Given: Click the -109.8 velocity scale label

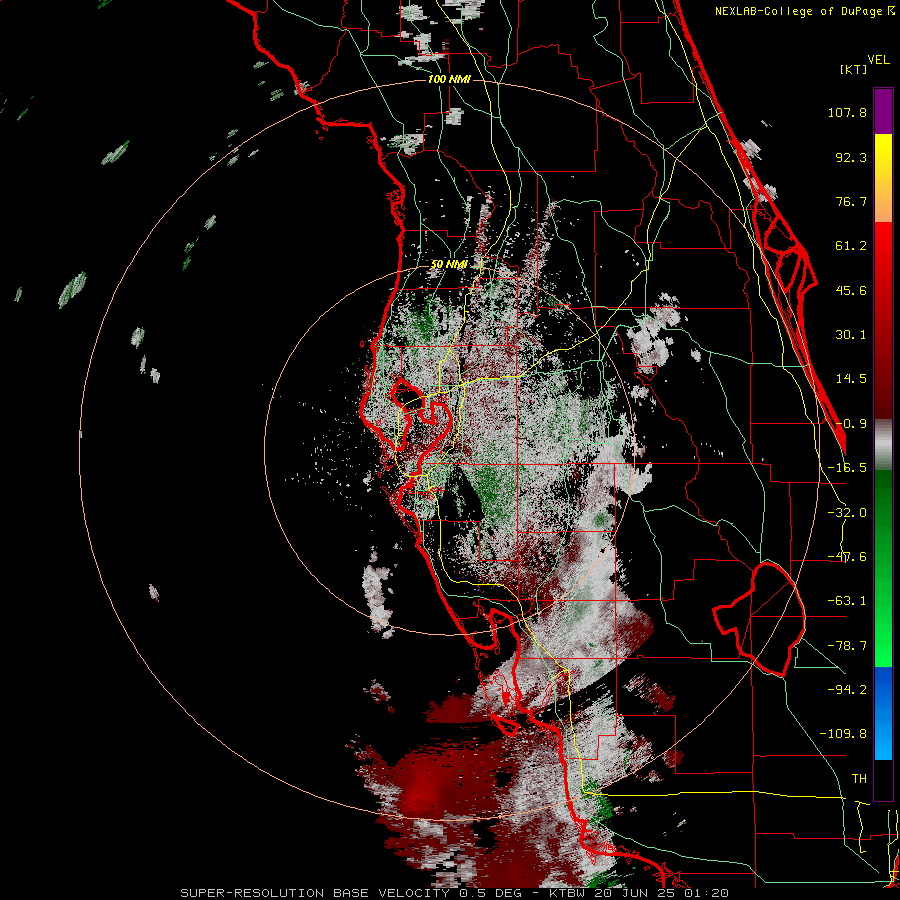Looking at the screenshot, I should (x=843, y=734).
